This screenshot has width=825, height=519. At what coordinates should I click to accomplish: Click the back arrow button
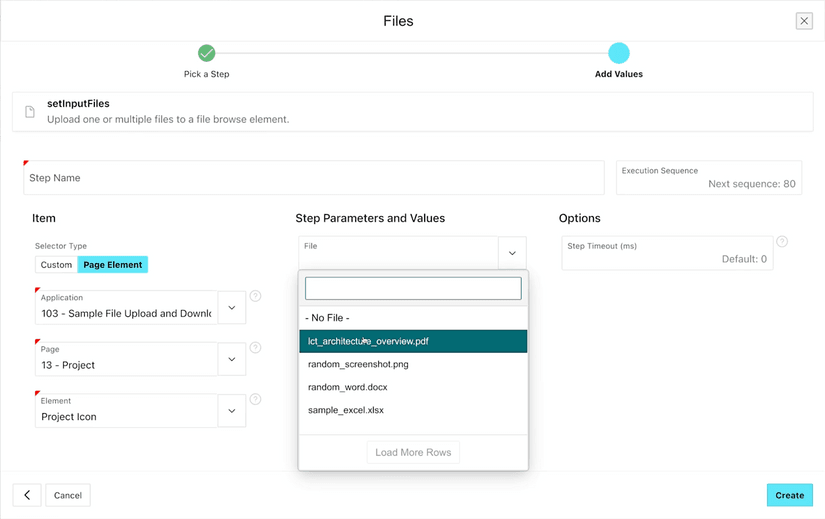click(x=27, y=495)
